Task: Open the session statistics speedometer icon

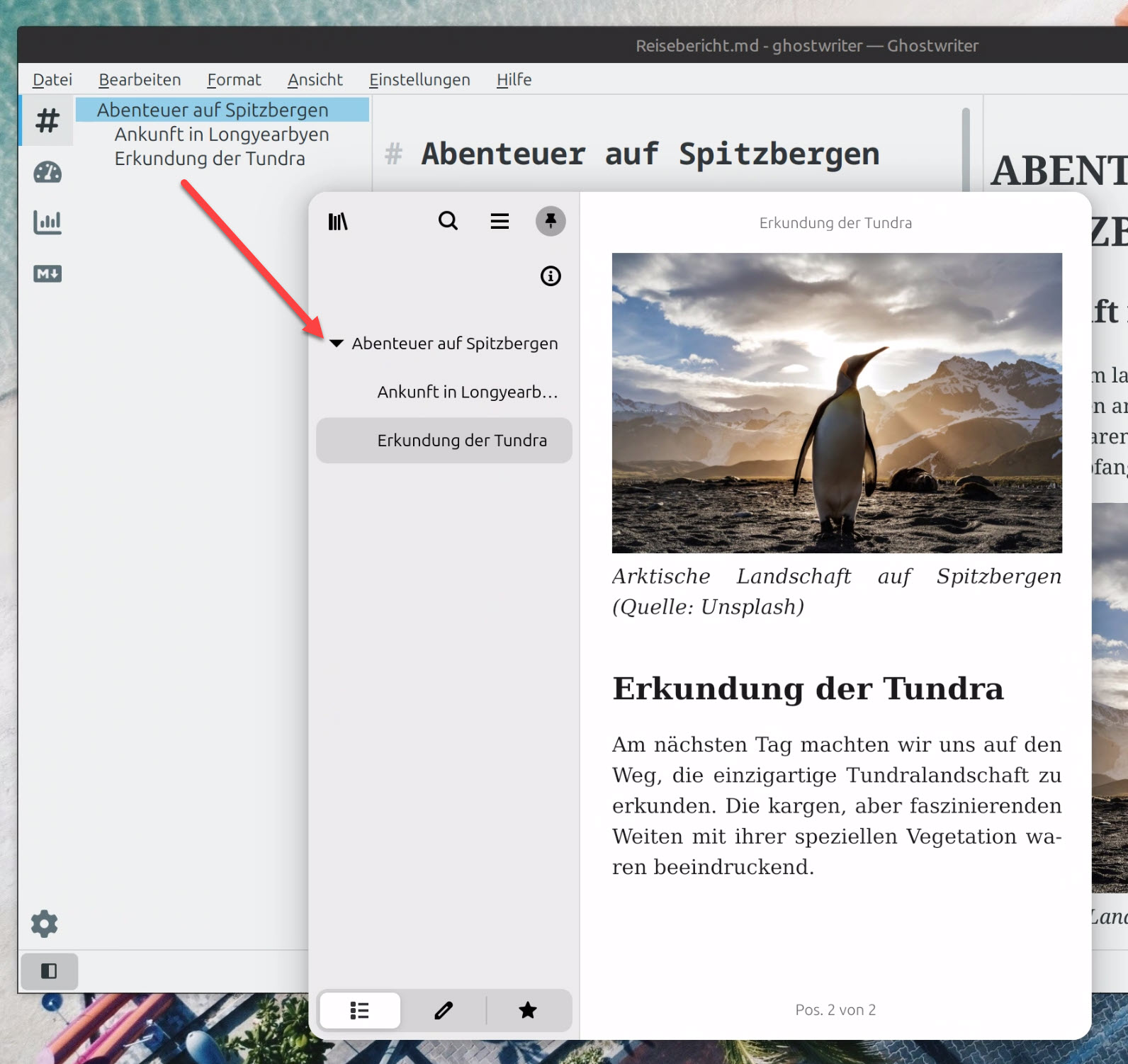Action: tap(47, 172)
